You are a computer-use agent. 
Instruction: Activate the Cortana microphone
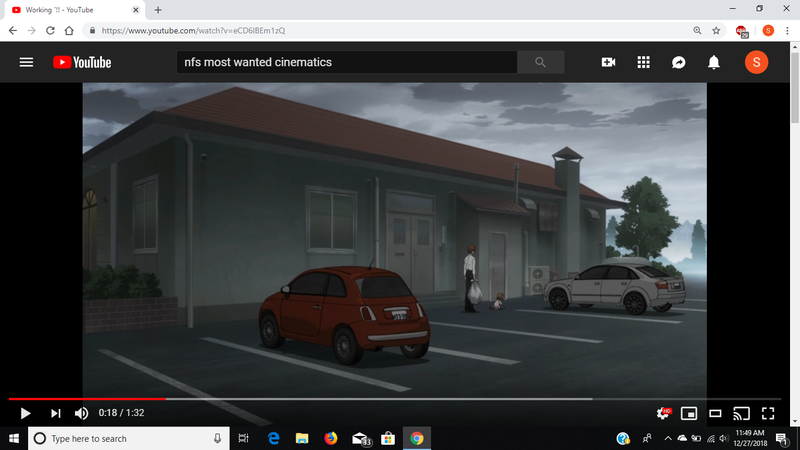click(217, 438)
